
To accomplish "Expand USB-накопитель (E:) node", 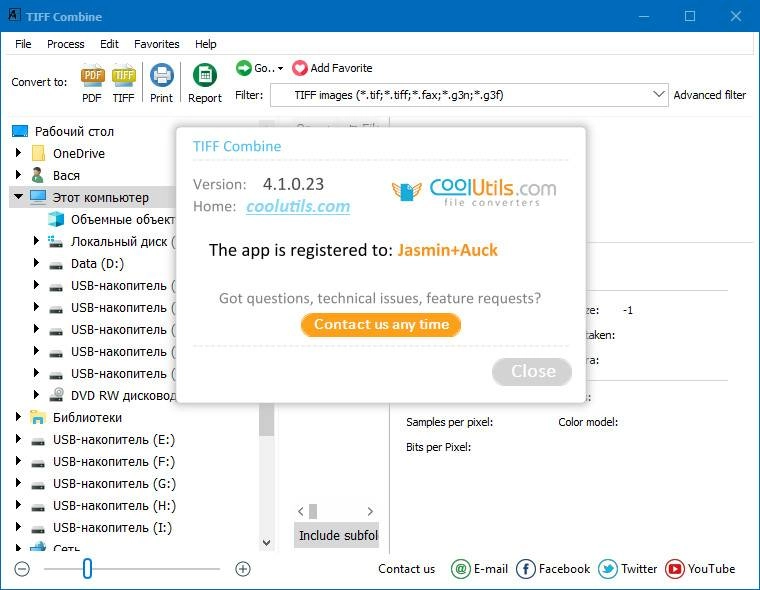I will [x=18, y=439].
